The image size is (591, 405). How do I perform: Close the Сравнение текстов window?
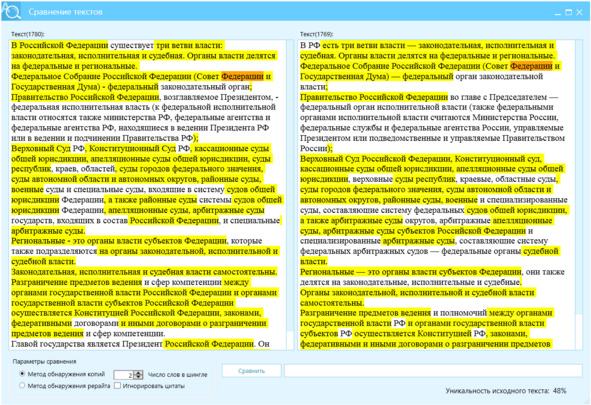coord(580,12)
